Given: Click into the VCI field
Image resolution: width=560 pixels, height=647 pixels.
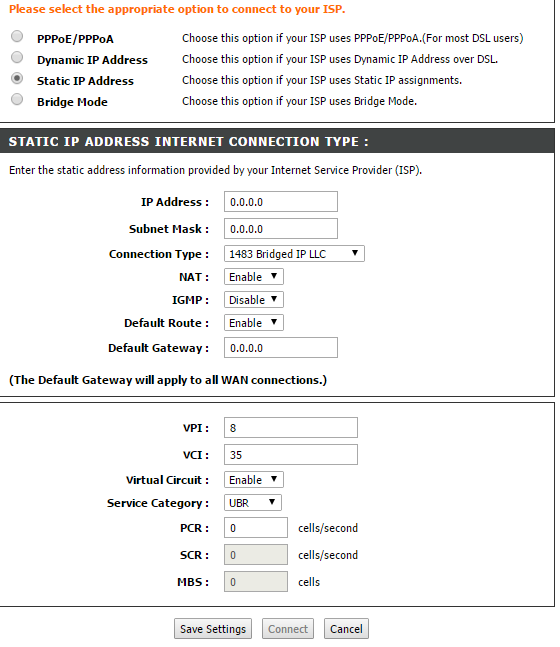Looking at the screenshot, I should coord(291,455).
